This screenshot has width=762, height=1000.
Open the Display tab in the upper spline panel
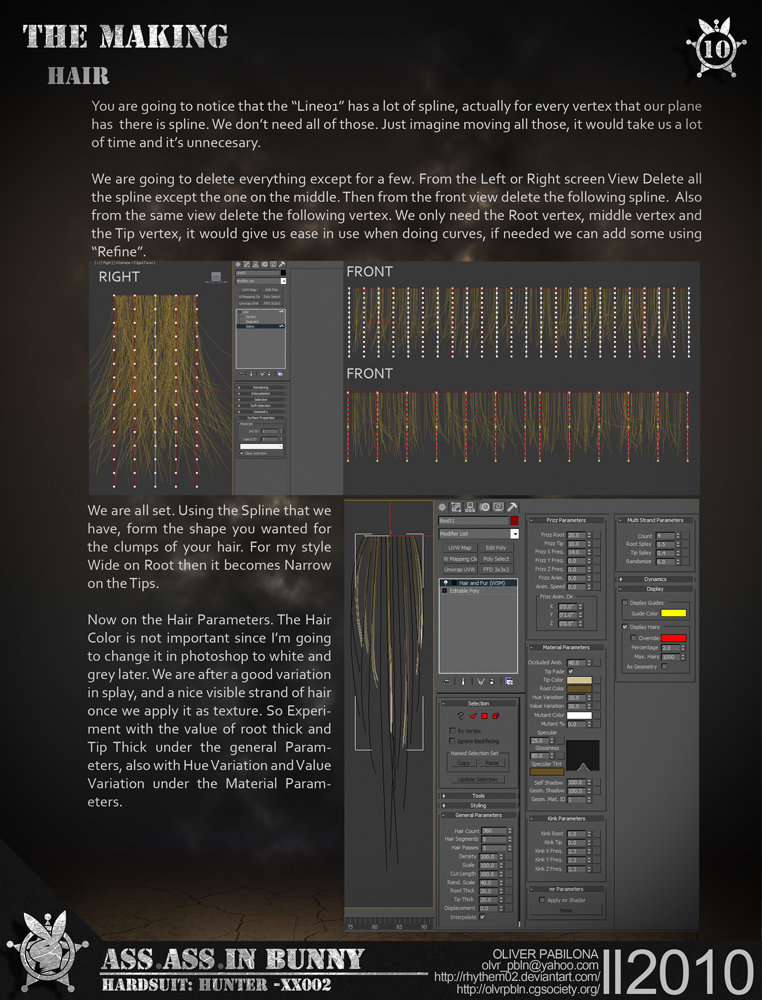tap(273, 264)
